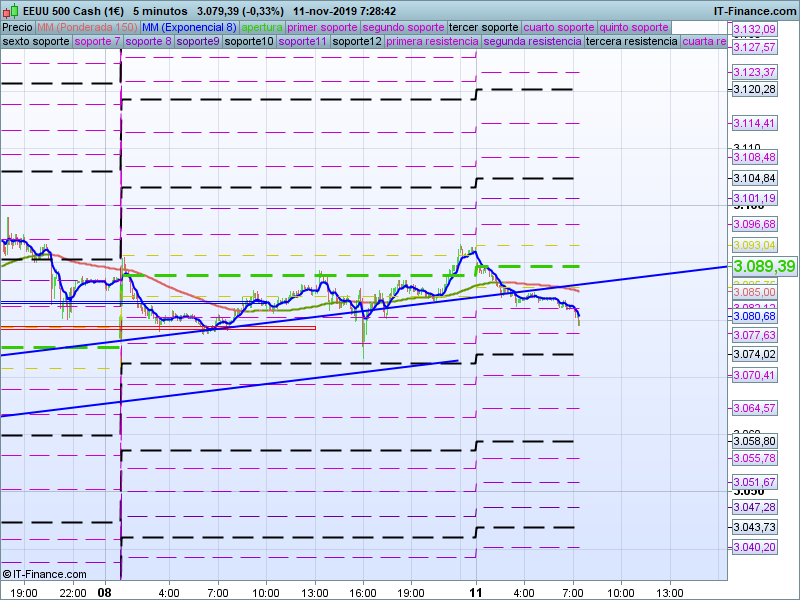Select the segundo soporte label
This screenshot has width=800, height=600.
tap(402, 27)
